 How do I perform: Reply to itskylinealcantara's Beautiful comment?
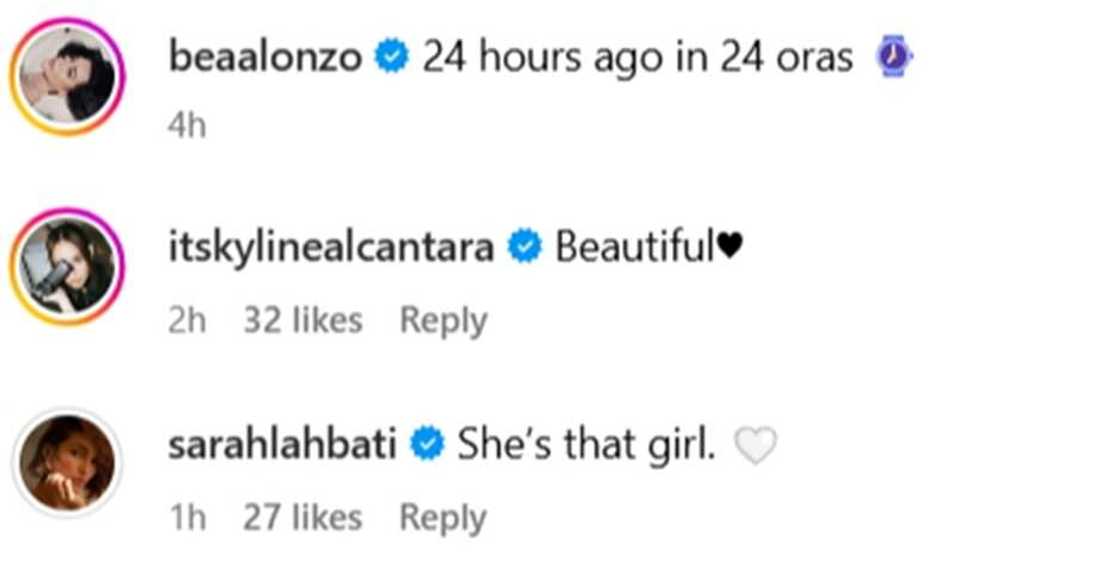pos(443,321)
